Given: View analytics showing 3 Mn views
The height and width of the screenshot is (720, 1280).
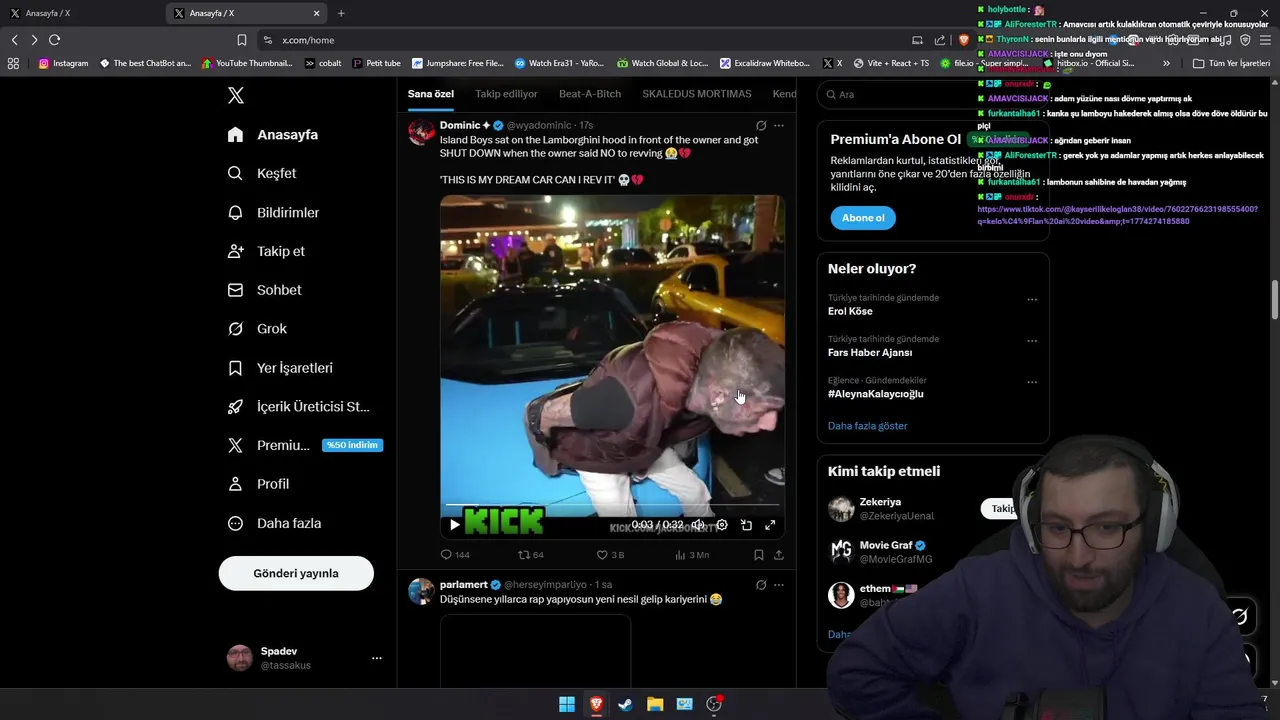Looking at the screenshot, I should tap(692, 555).
